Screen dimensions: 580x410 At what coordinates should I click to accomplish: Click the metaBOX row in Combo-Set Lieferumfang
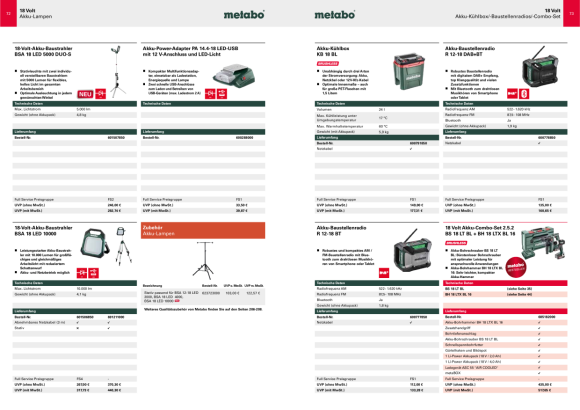(x=505, y=373)
